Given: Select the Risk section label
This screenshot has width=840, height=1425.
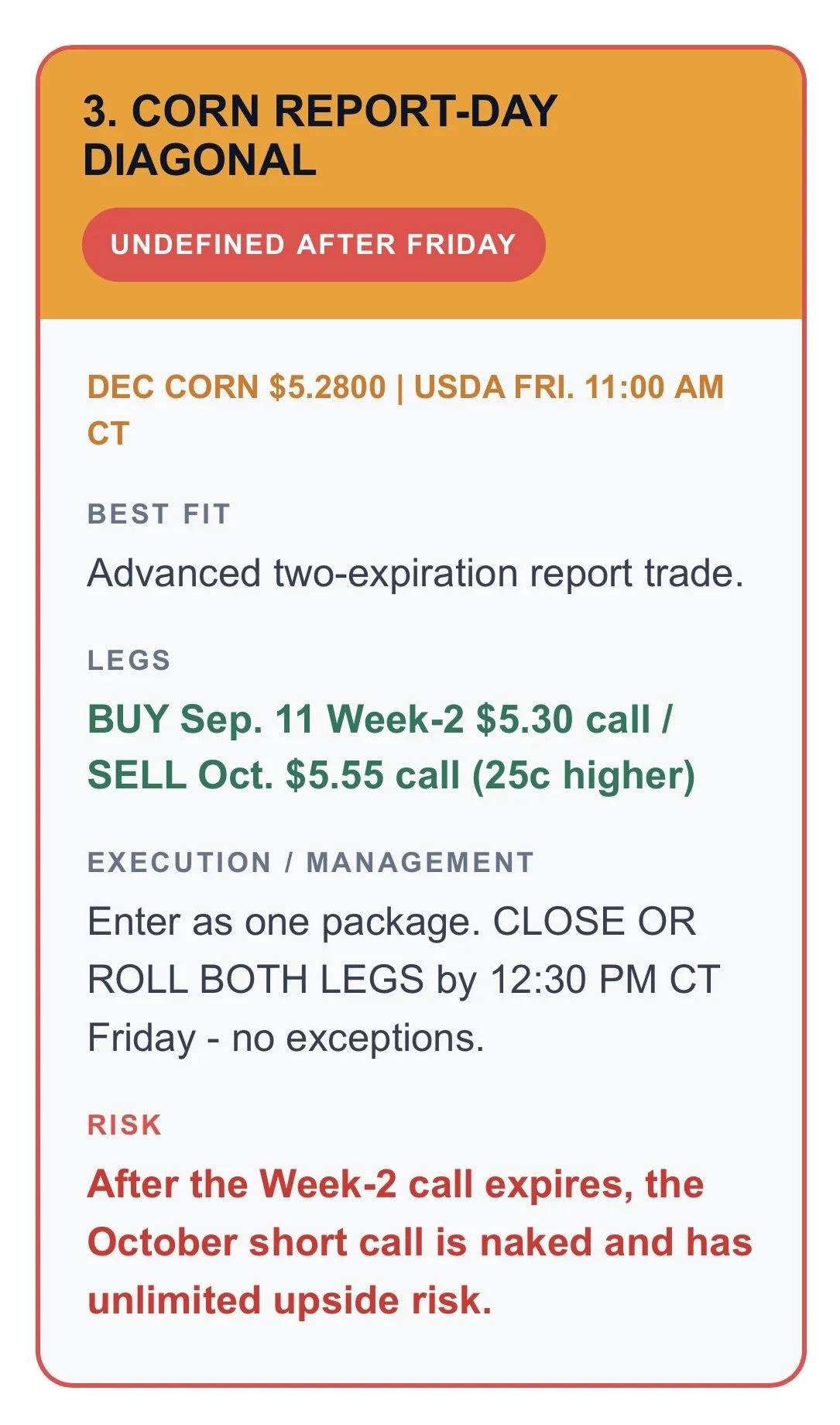Looking at the screenshot, I should [x=125, y=1125].
